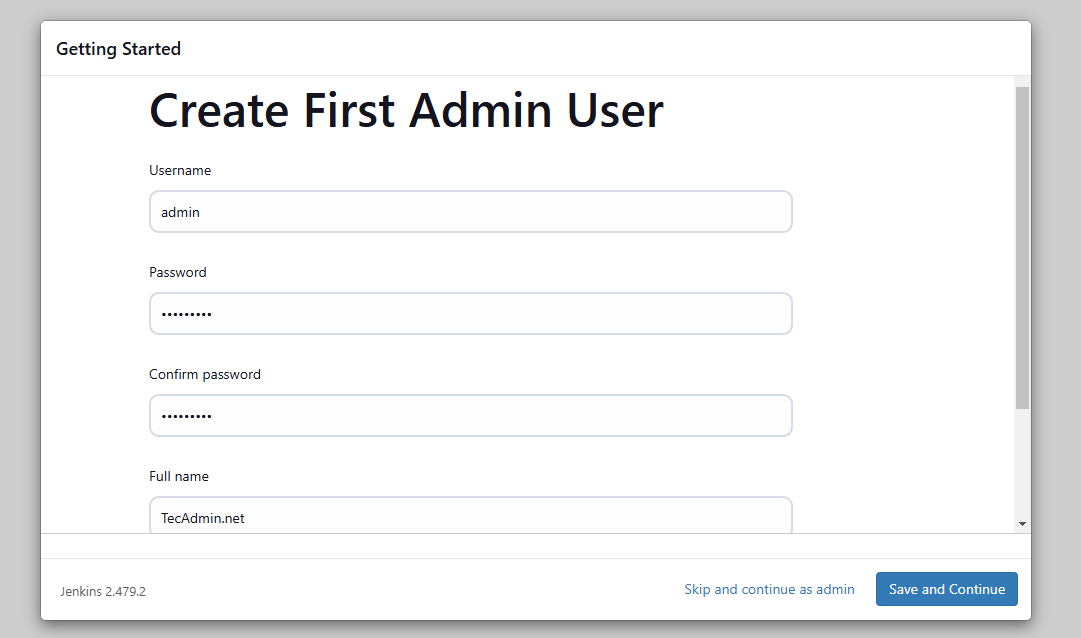
Task: Click the blank footer area beside the version
Action: 400,590
